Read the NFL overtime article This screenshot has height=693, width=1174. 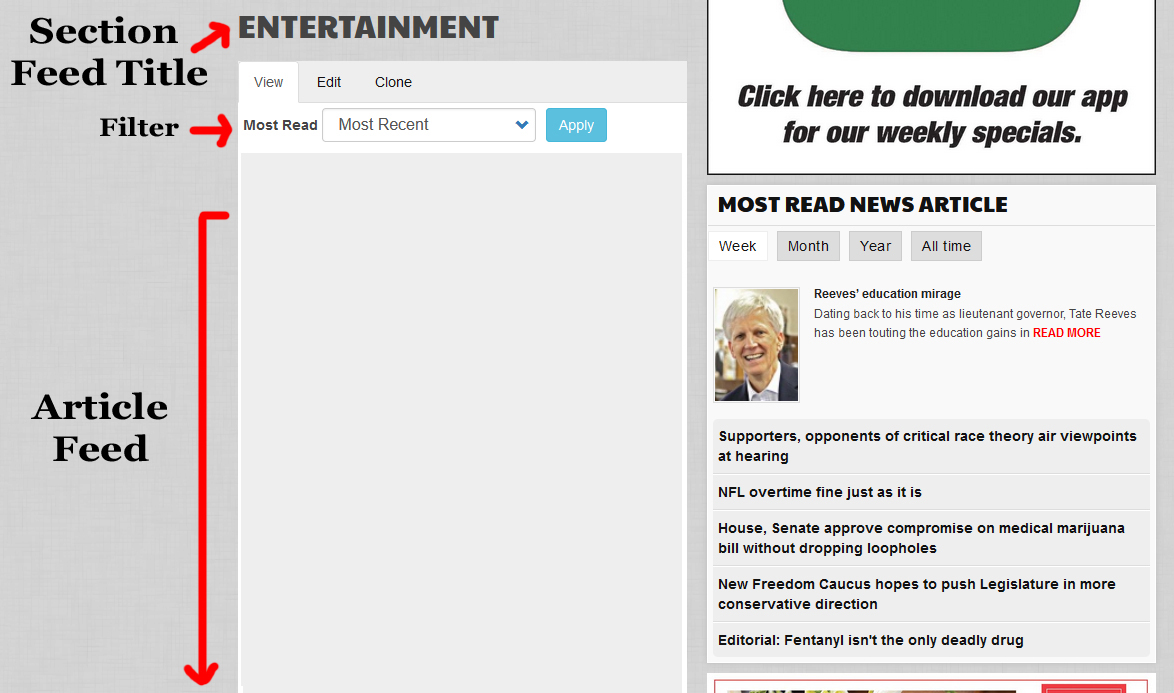pyautogui.click(x=820, y=492)
